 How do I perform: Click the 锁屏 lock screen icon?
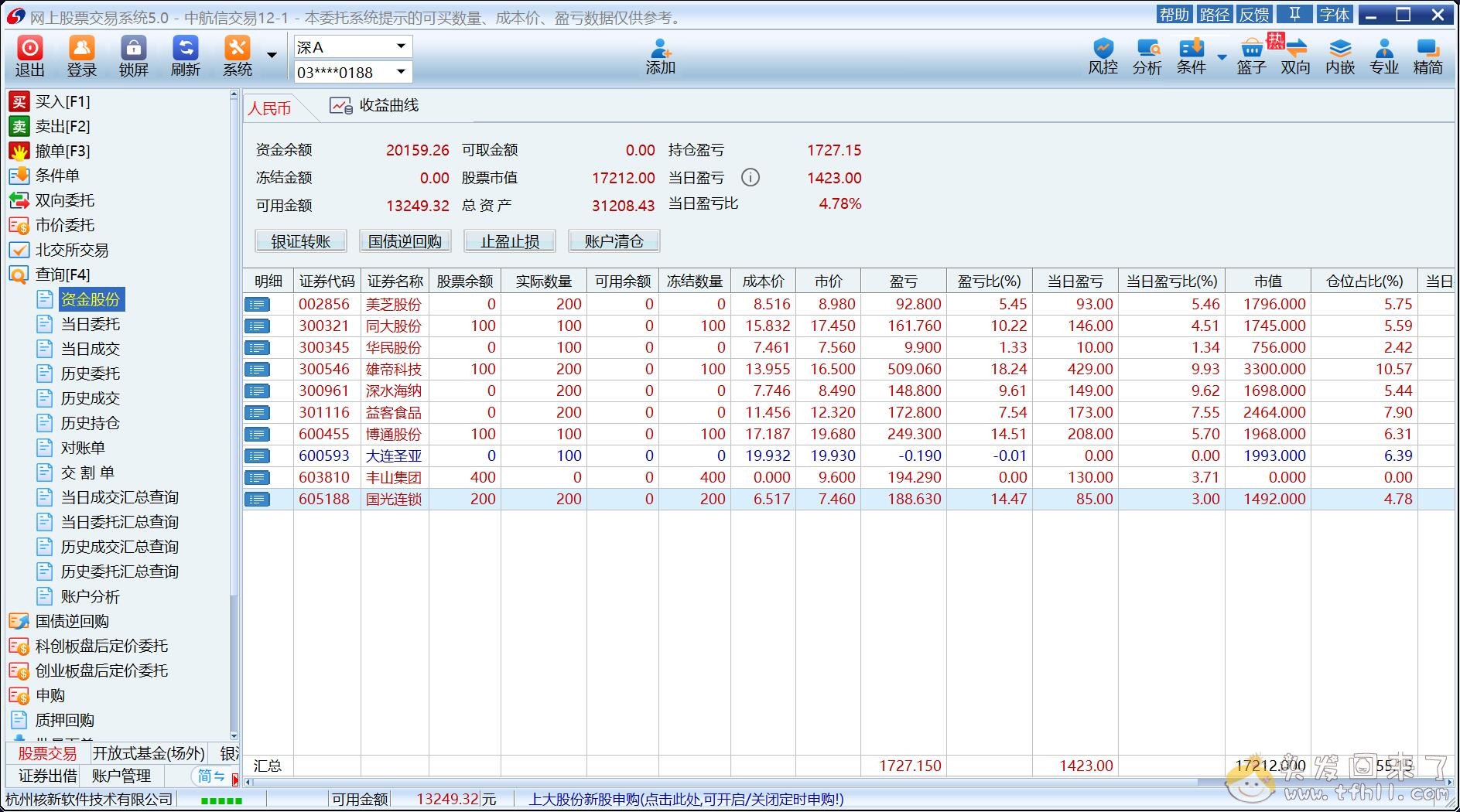[x=134, y=56]
